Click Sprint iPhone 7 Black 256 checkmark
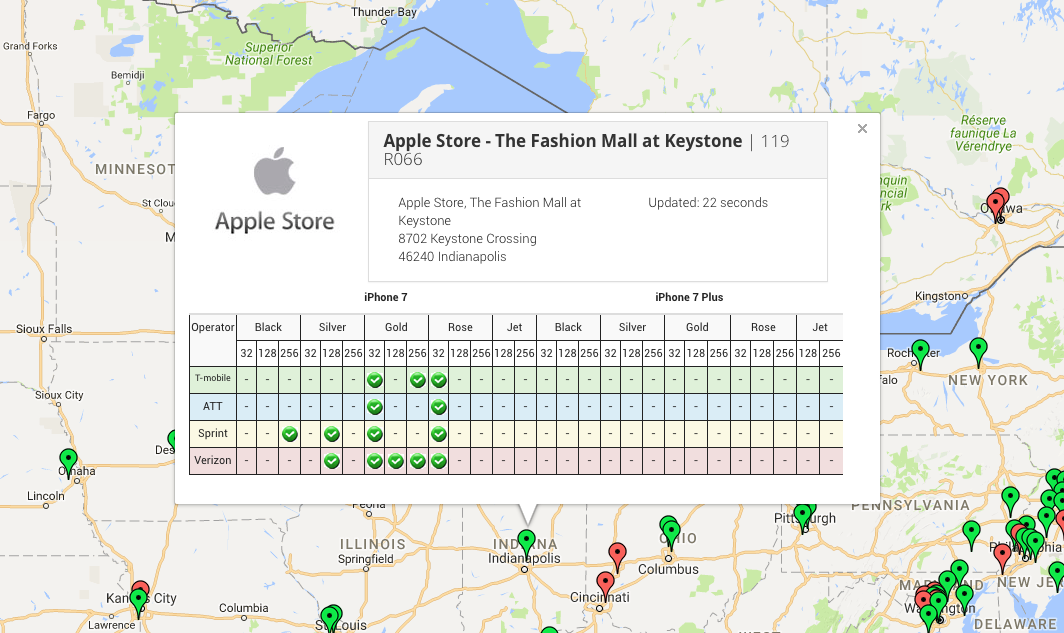Viewport: 1064px width, 633px height. click(290, 434)
